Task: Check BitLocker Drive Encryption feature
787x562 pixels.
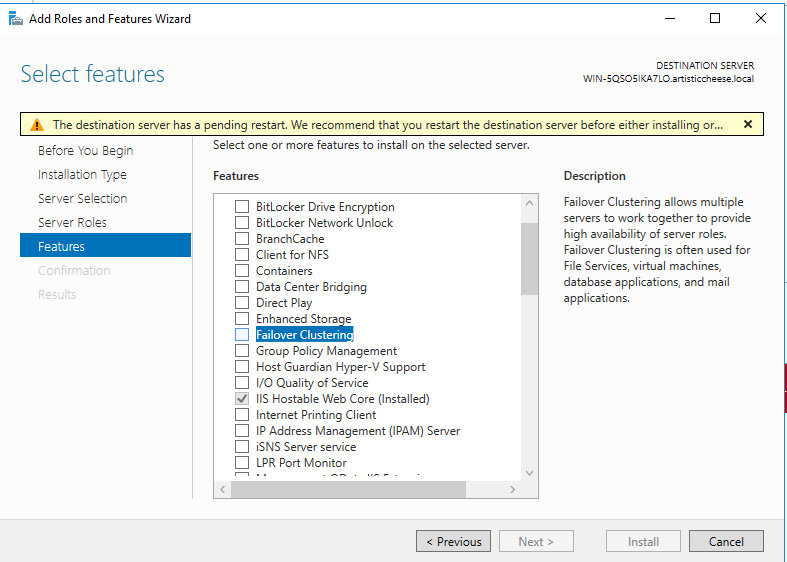Action: tap(242, 207)
